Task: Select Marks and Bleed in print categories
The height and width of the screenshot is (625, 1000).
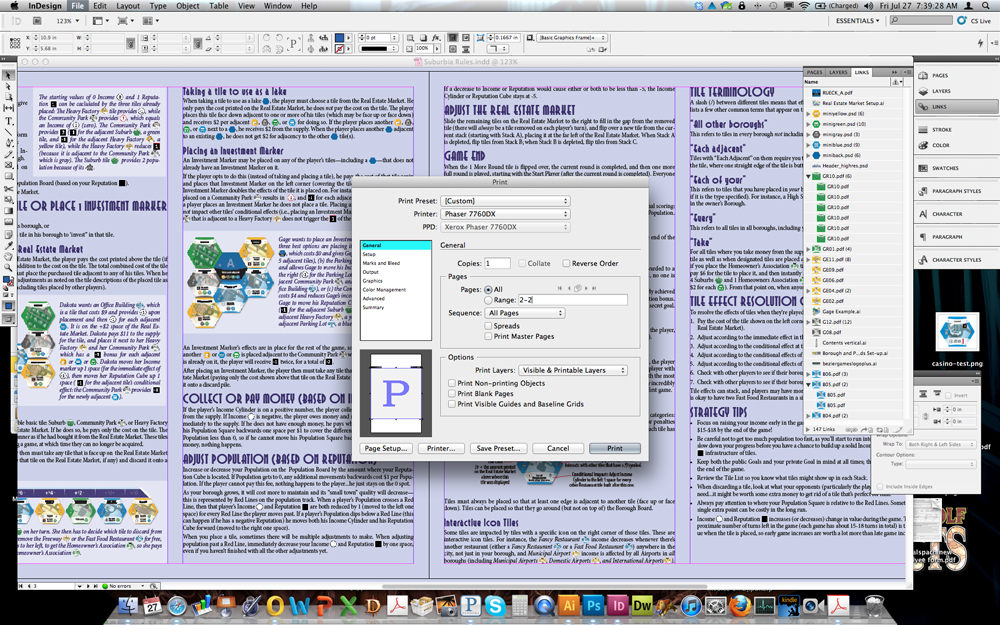Action: (x=381, y=263)
